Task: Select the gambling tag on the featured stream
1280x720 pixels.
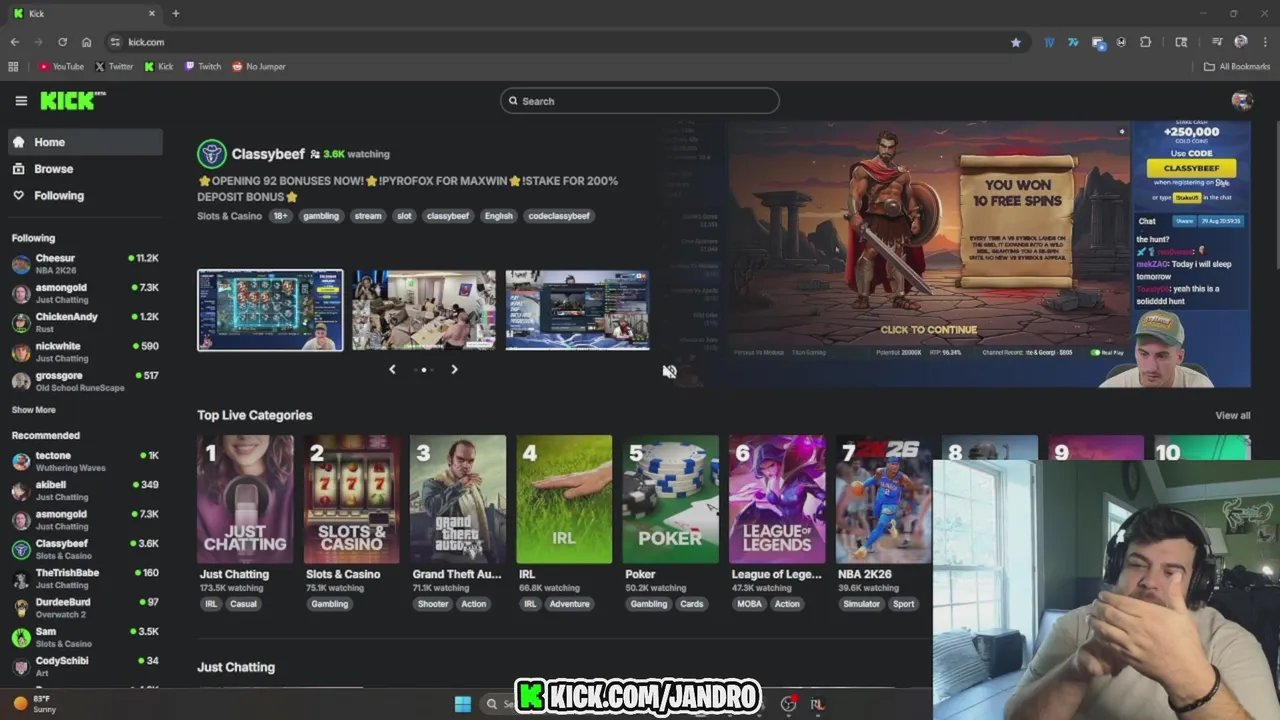Action: coord(321,216)
